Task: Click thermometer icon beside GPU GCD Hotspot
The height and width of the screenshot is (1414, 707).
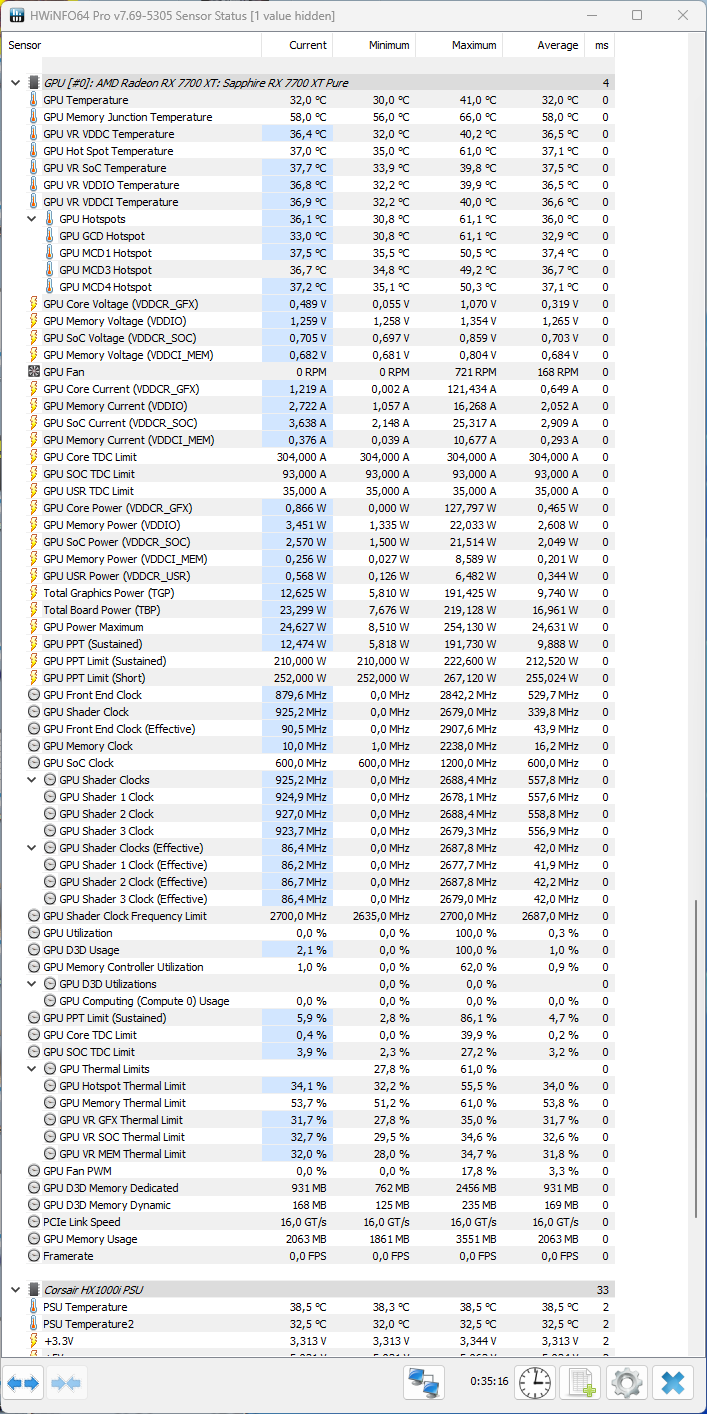Action: click(50, 236)
